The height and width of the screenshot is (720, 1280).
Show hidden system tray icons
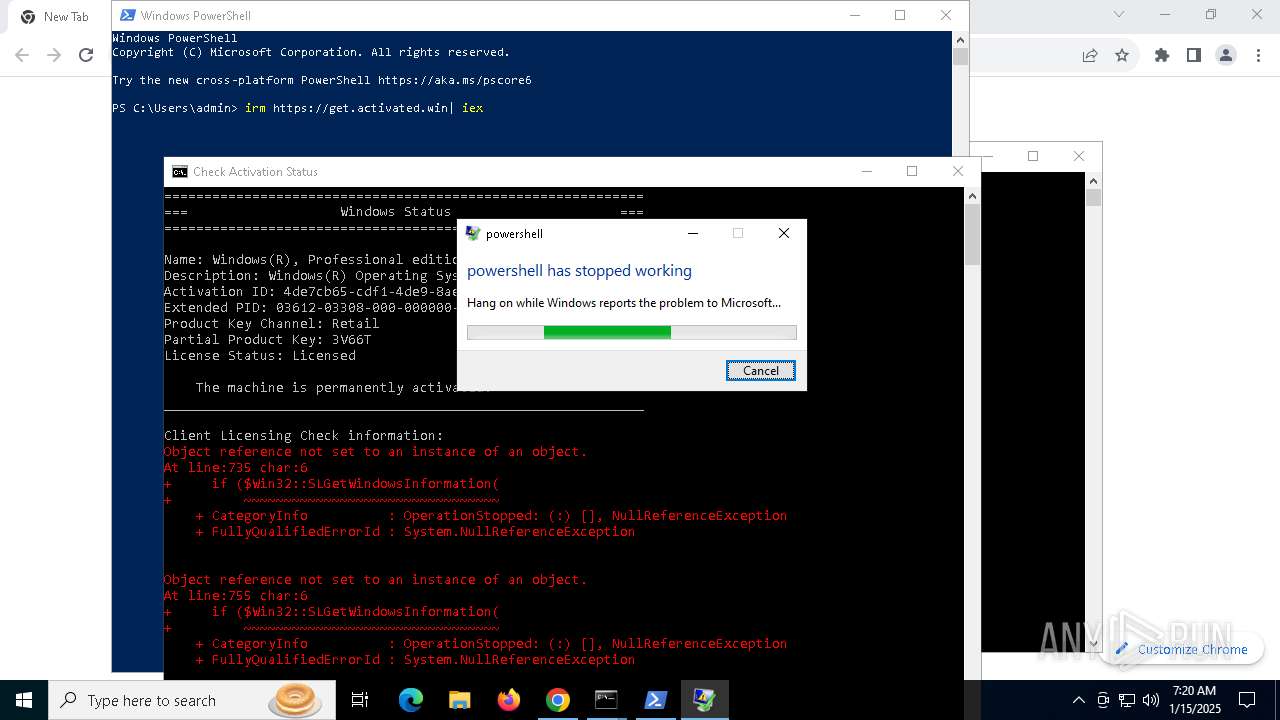(1078, 700)
